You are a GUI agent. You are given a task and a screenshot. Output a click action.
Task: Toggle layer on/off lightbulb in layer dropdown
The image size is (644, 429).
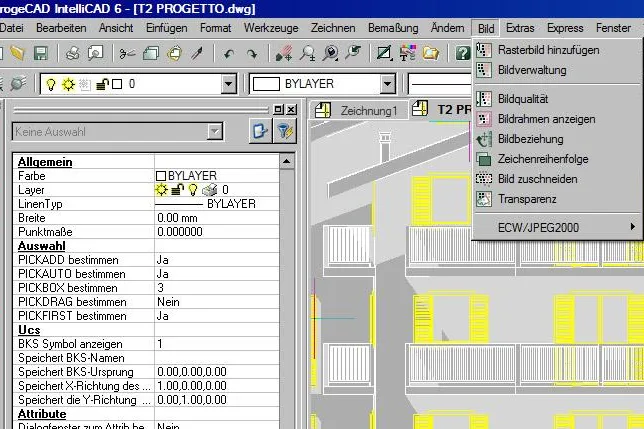[51, 85]
